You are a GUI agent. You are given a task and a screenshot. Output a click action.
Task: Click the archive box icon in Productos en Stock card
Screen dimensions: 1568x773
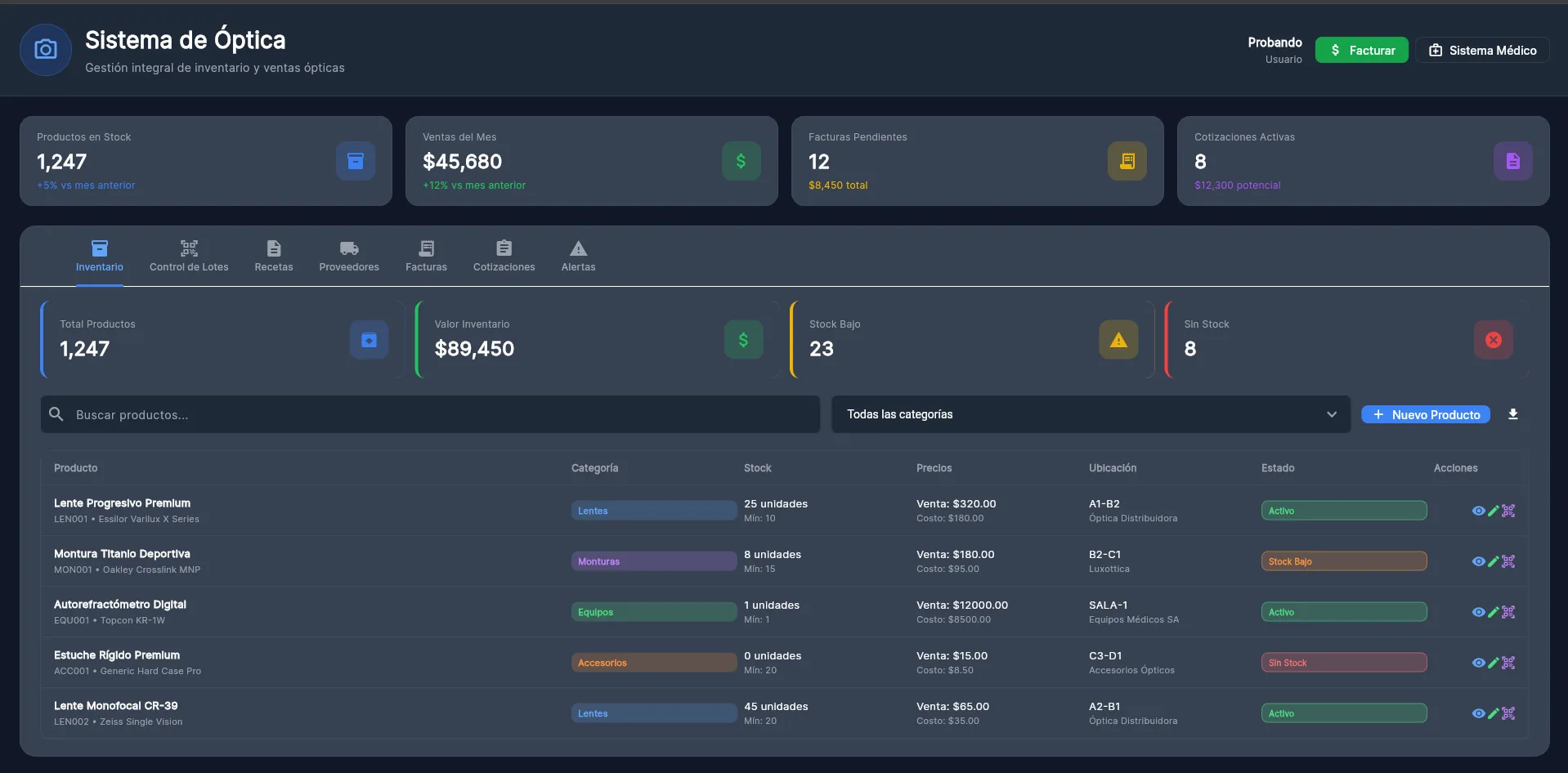click(x=356, y=161)
